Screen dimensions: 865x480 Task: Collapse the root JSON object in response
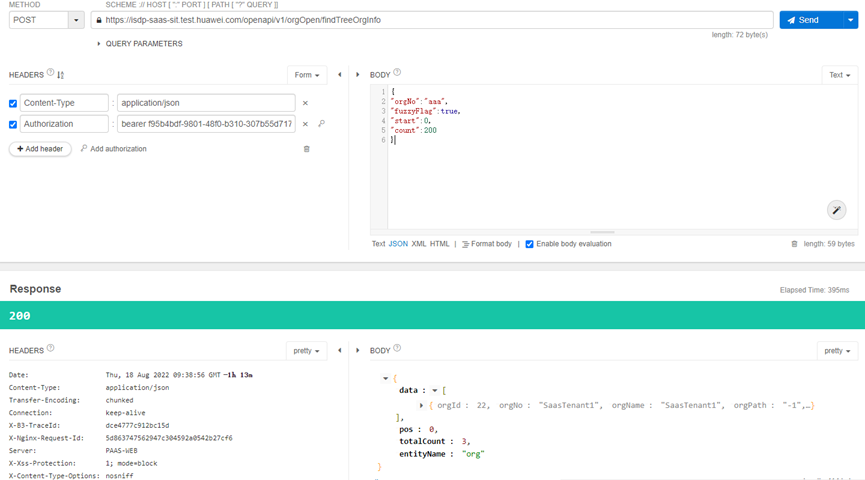tap(385, 378)
